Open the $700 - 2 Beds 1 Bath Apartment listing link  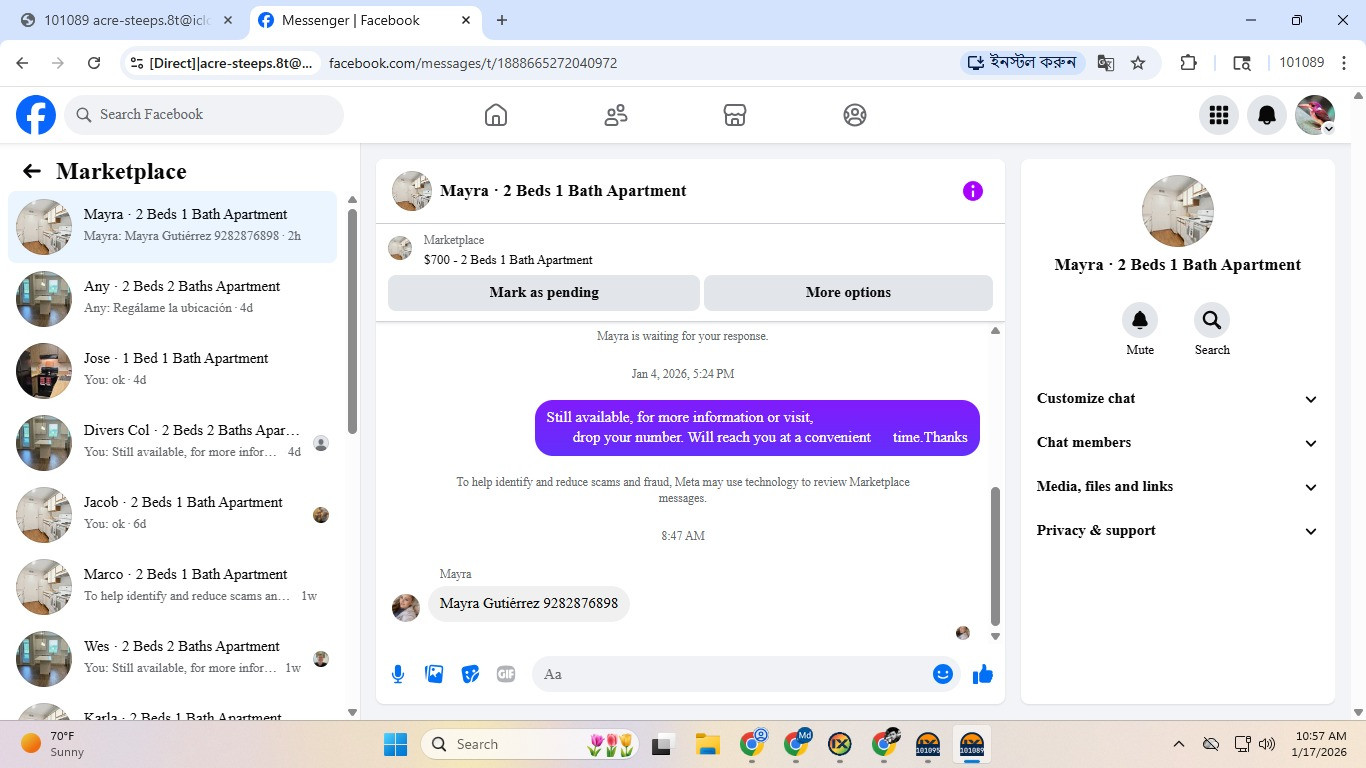coord(508,260)
